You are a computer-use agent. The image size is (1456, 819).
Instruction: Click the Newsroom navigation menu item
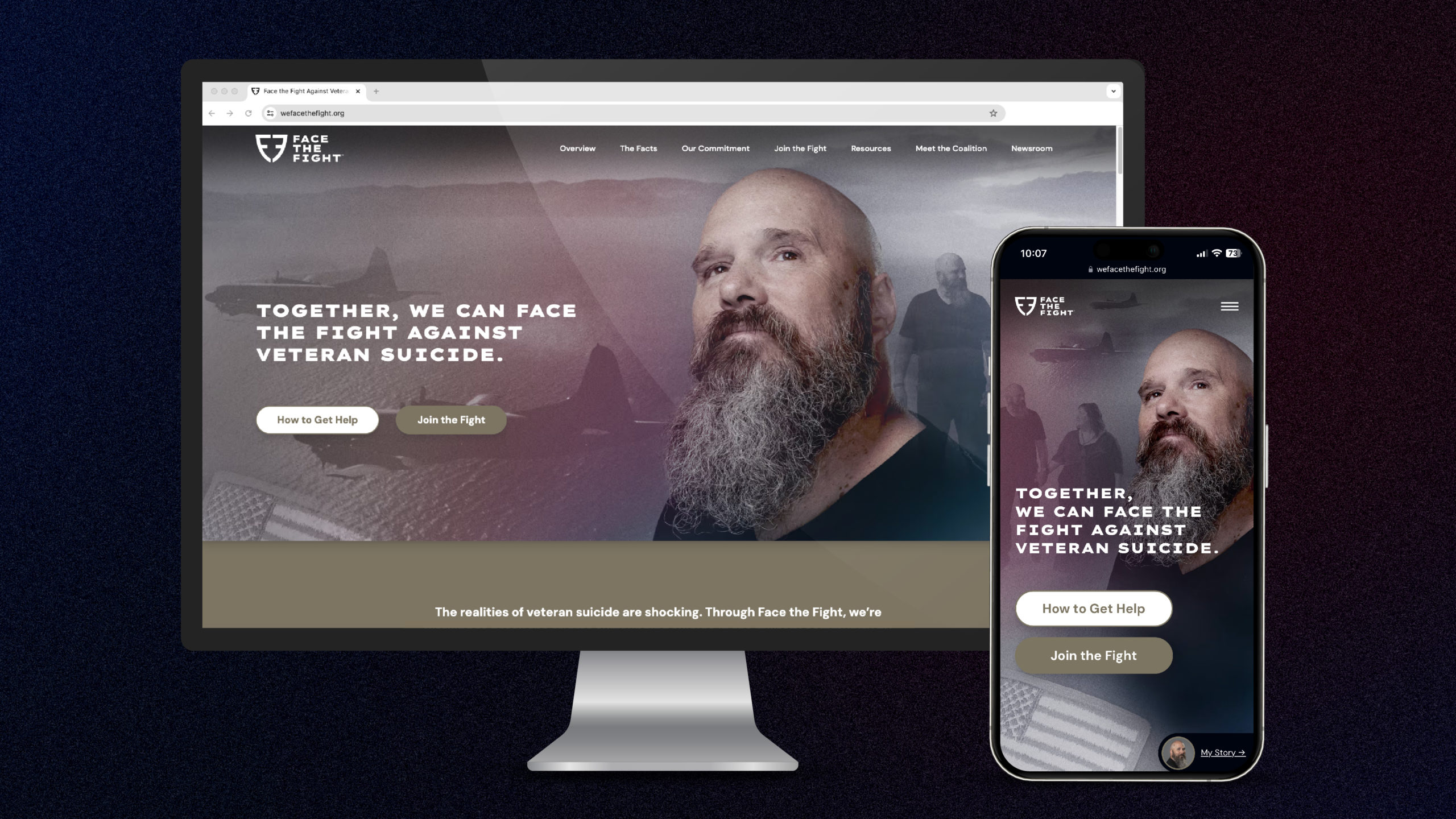(1031, 148)
